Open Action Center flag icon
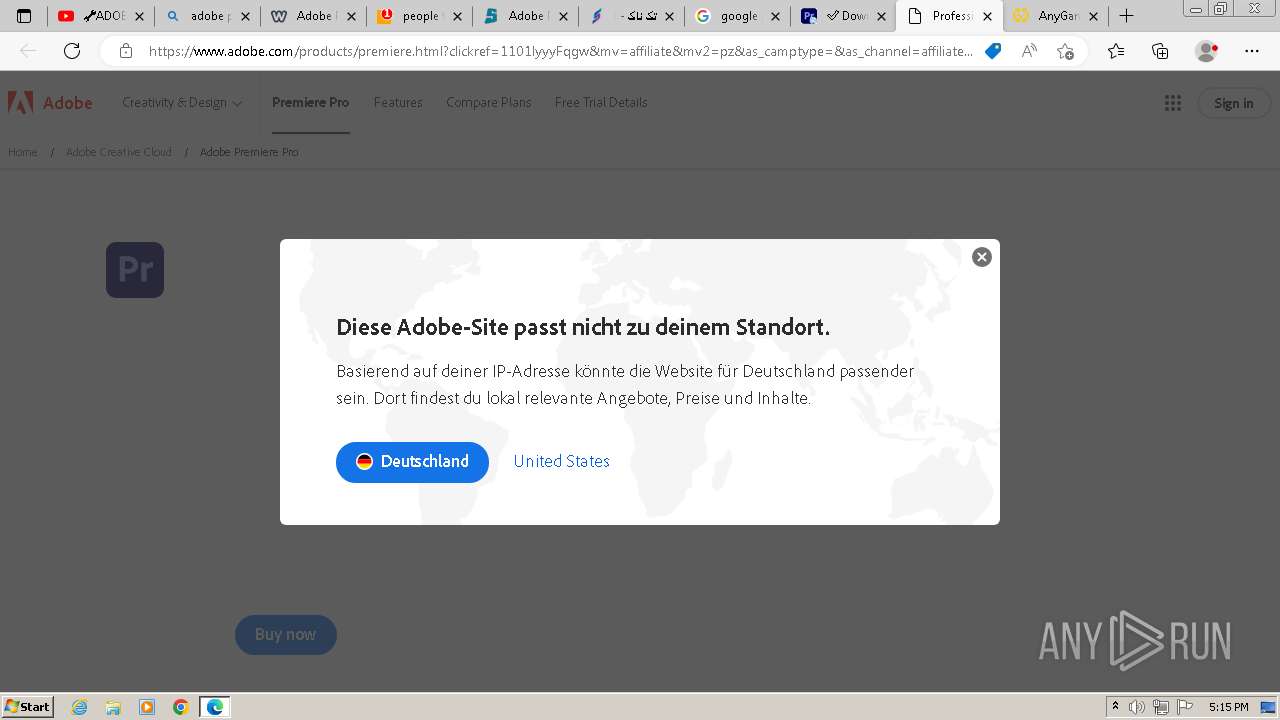 pyautogui.click(x=1184, y=707)
